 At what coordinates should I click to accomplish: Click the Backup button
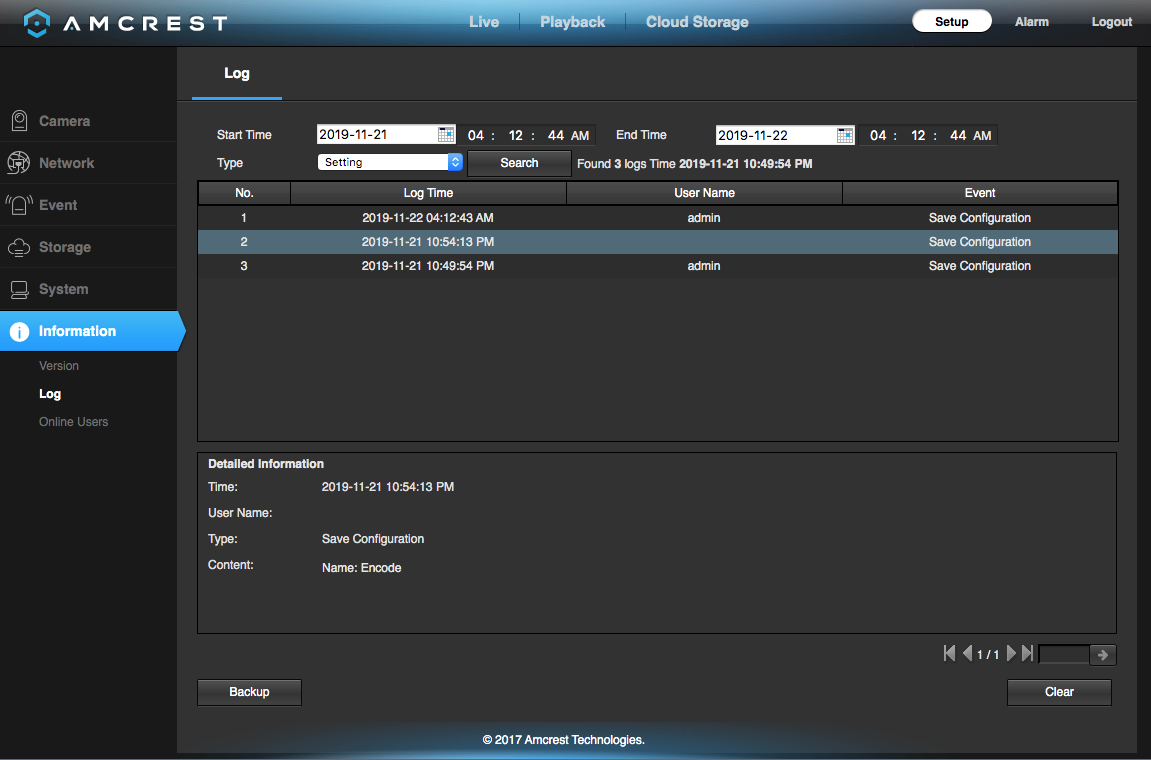[x=249, y=692]
